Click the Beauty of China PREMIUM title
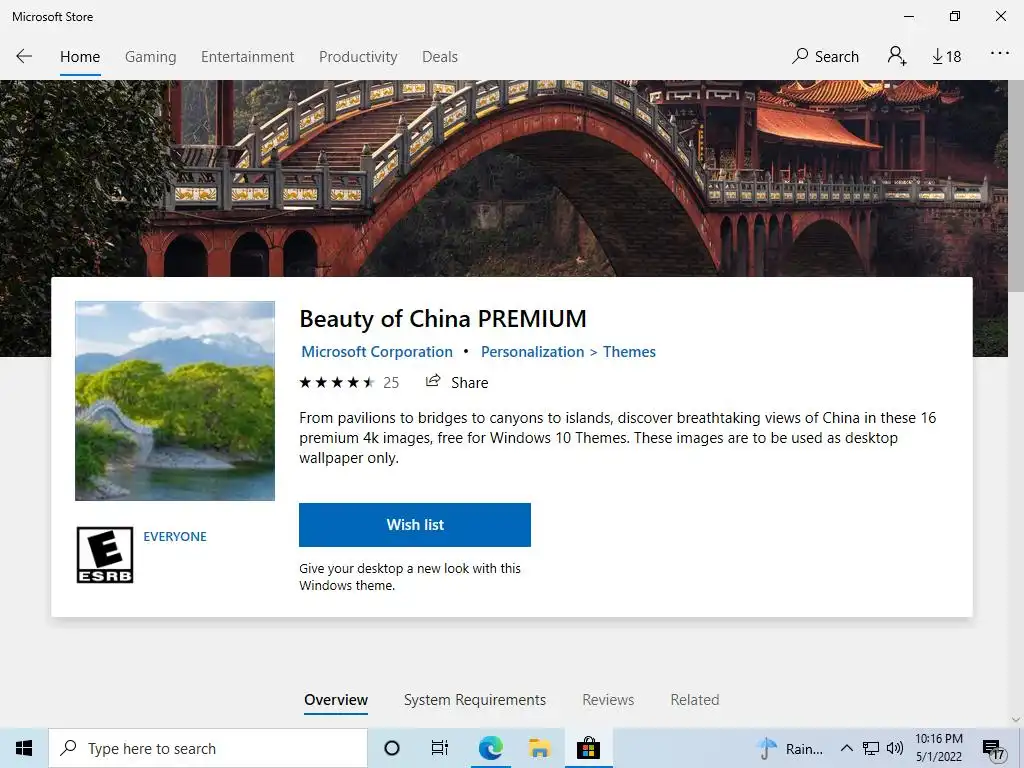The height and width of the screenshot is (768, 1024). coord(443,319)
